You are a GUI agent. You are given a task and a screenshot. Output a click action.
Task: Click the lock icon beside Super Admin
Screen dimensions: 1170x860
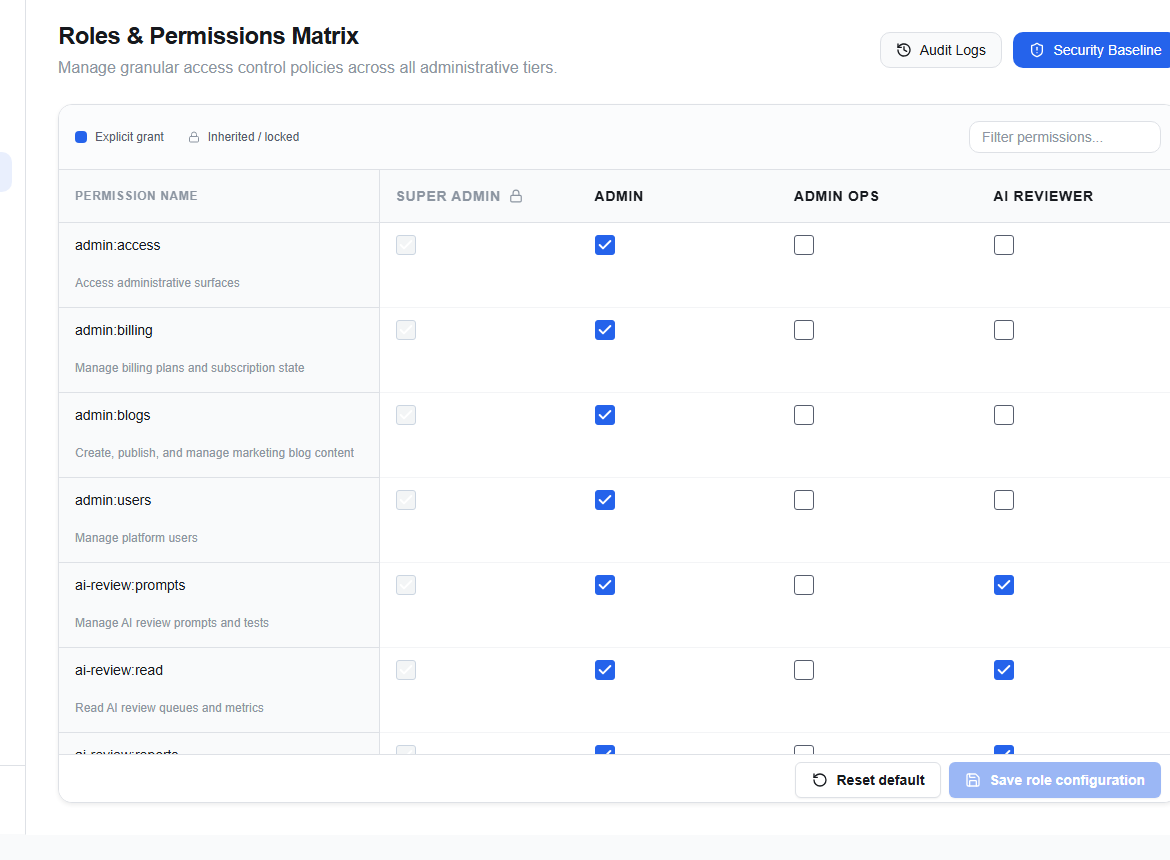tap(516, 196)
